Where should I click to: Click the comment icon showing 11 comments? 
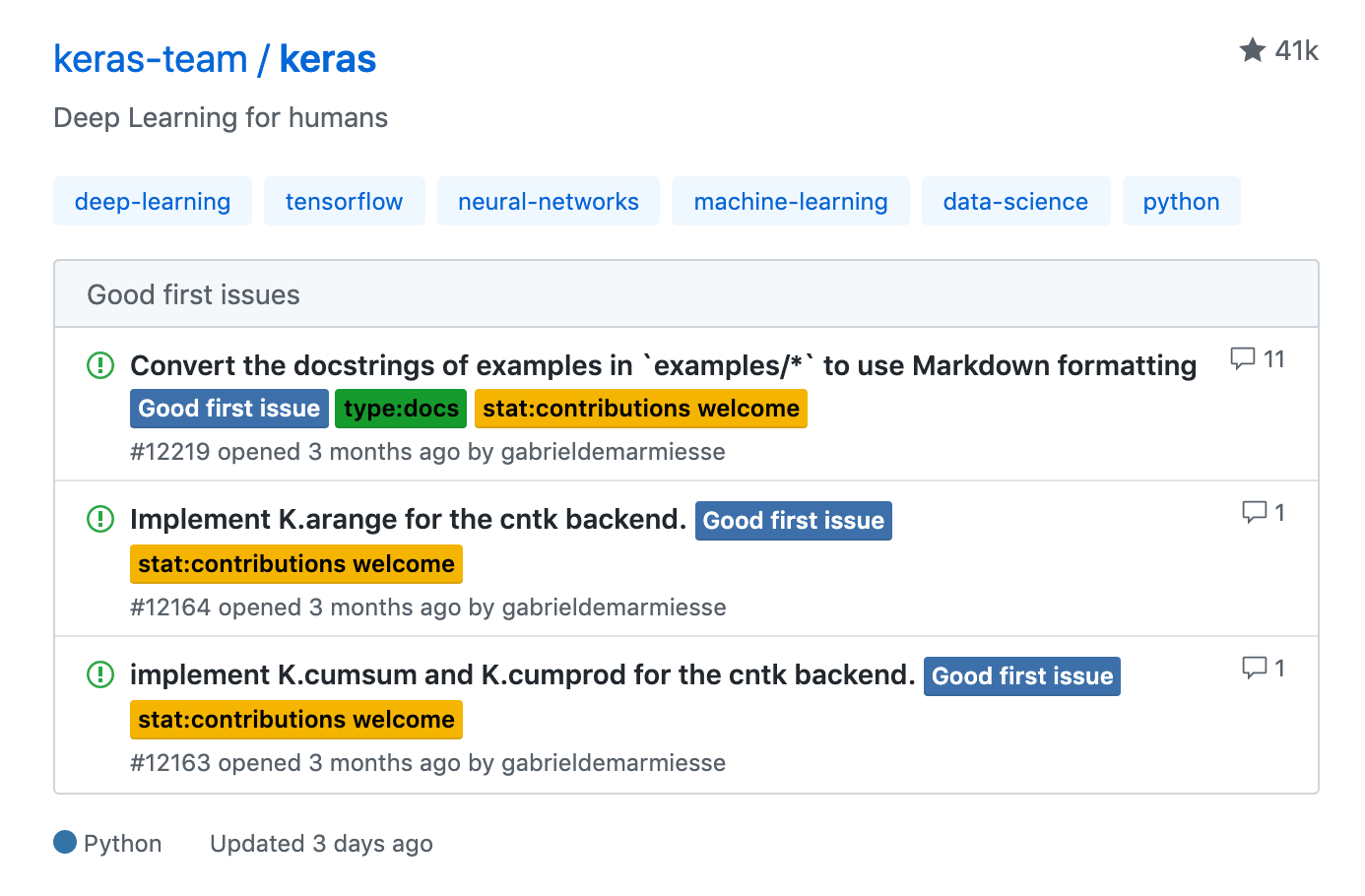[1243, 358]
